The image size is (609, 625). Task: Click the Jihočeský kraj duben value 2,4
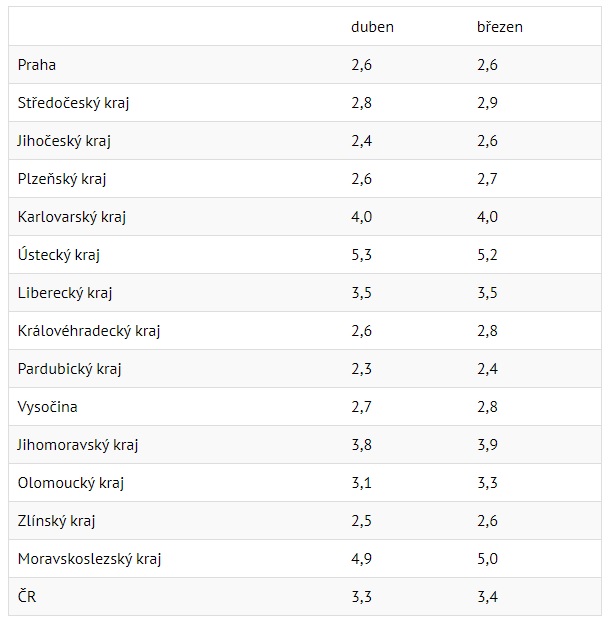tap(361, 141)
